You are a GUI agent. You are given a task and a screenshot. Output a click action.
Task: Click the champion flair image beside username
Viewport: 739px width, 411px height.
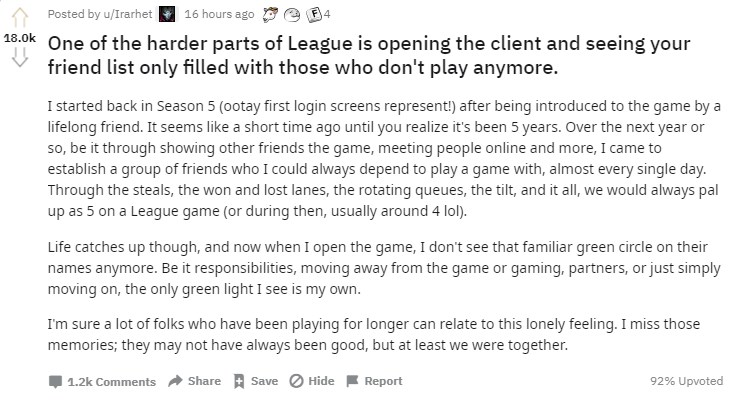click(x=167, y=14)
